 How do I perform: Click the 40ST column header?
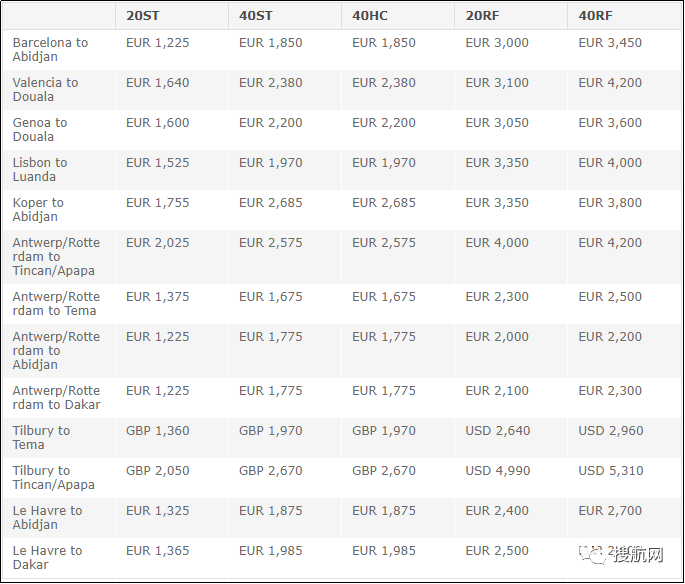[255, 16]
